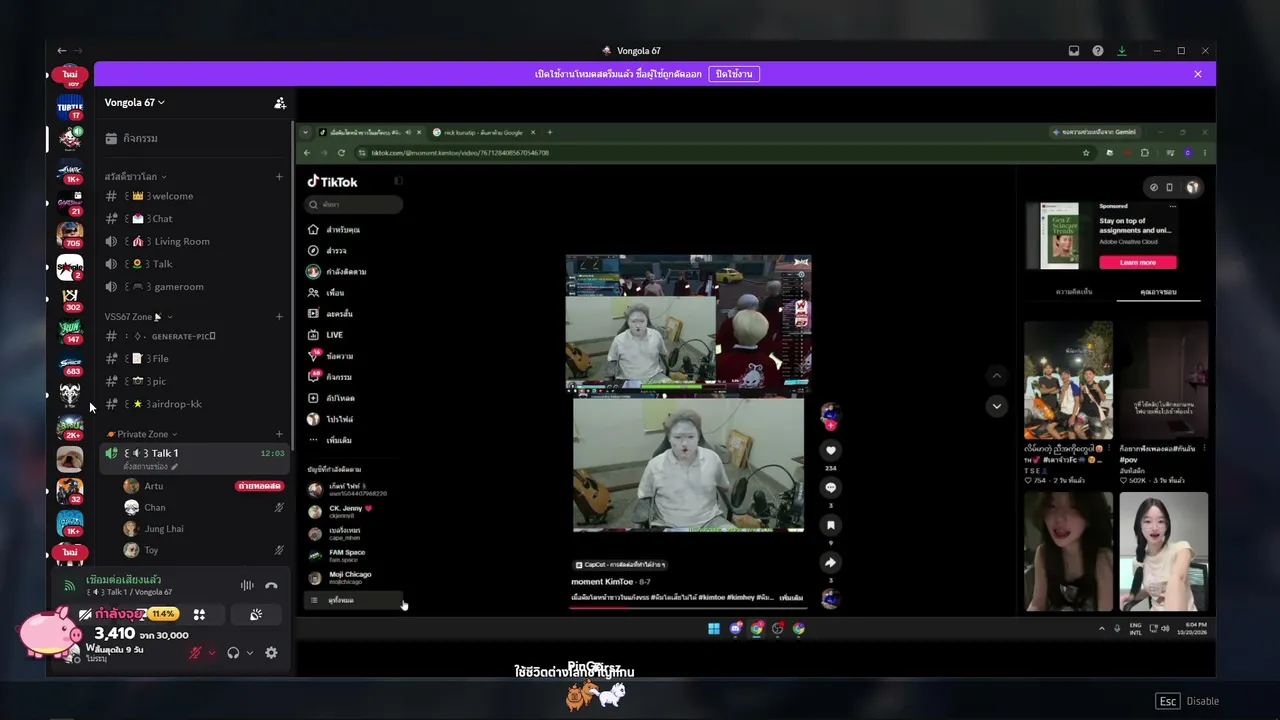Screen dimensions: 1280x720
Task: Invite people with the add-member icon
Action: point(280,103)
